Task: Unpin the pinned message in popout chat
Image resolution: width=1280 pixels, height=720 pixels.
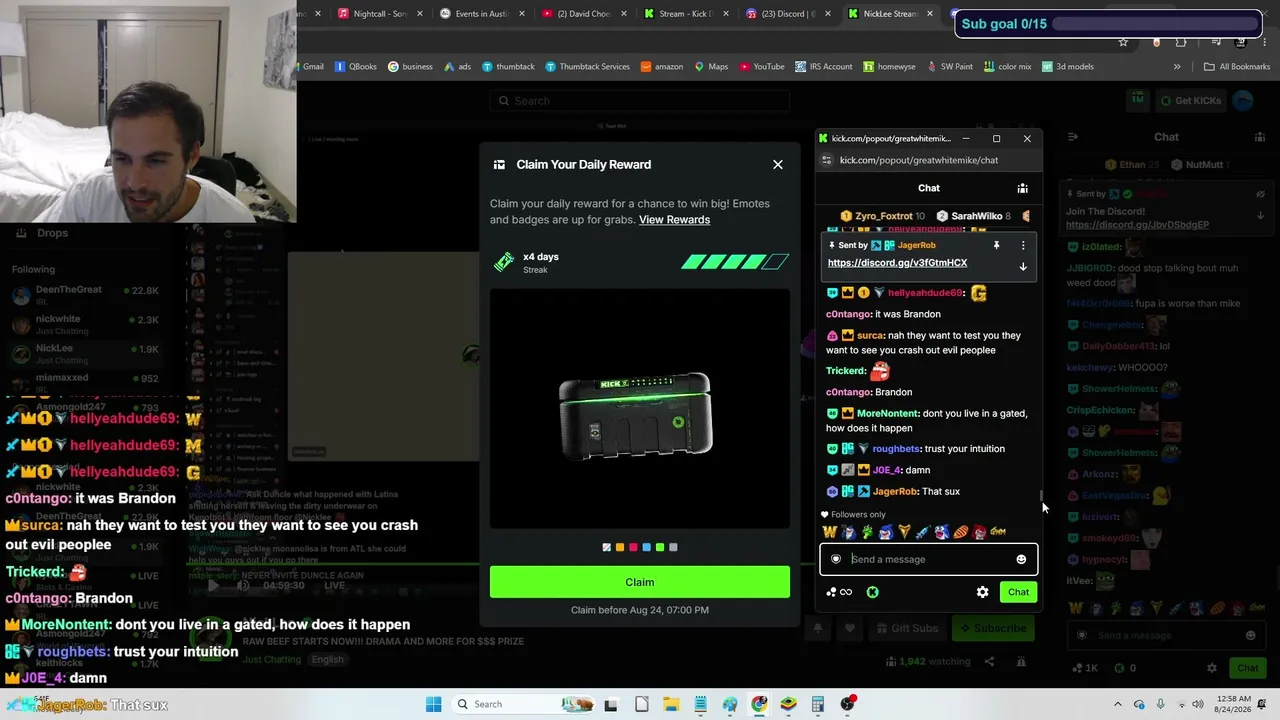Action: (996, 245)
